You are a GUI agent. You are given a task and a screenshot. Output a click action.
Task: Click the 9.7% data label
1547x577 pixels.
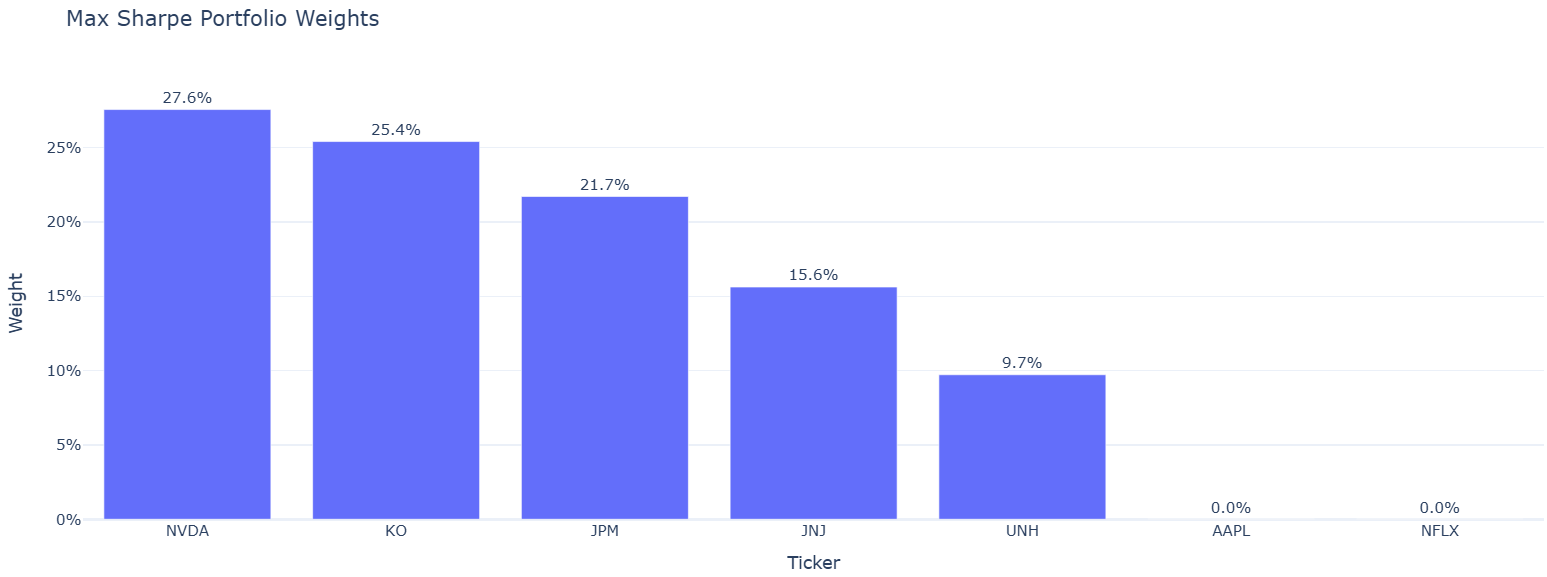coord(1022,363)
